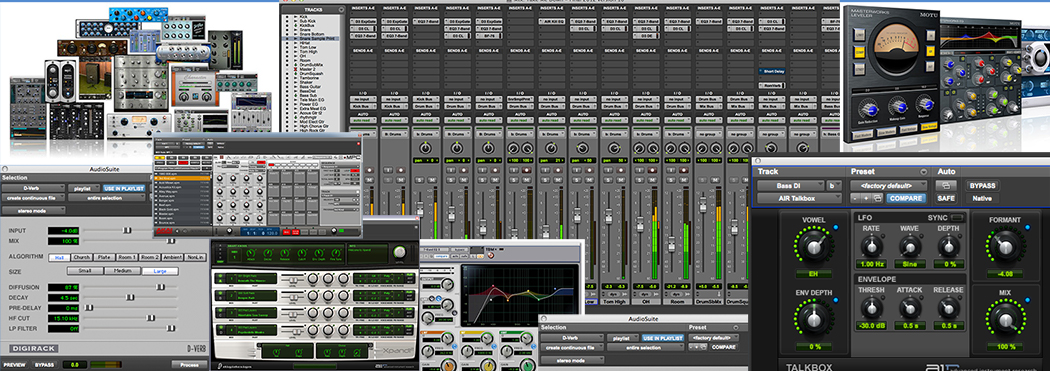Screen dimensions: 1050x371
Task: Click the D-Verb DECAY slider handle
Action: (x=130, y=297)
